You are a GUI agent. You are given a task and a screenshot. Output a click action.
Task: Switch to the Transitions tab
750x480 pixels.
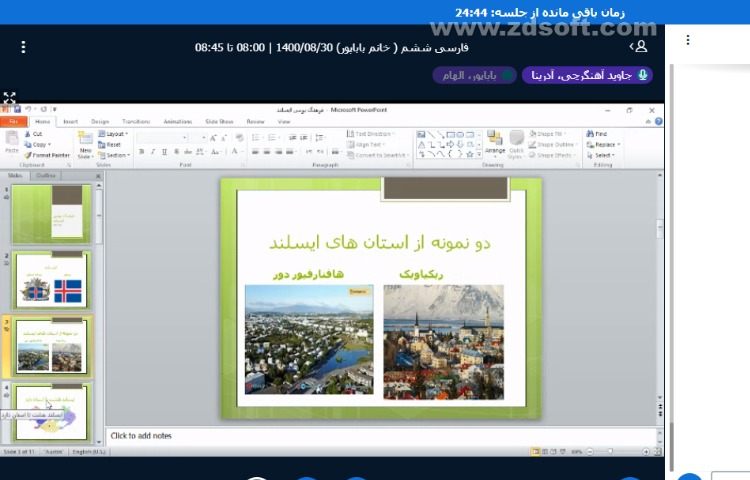tap(136, 122)
